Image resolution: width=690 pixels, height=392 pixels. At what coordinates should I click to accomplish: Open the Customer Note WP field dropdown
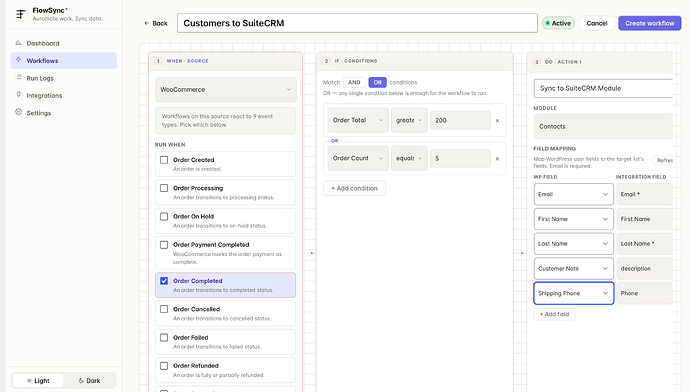573,268
